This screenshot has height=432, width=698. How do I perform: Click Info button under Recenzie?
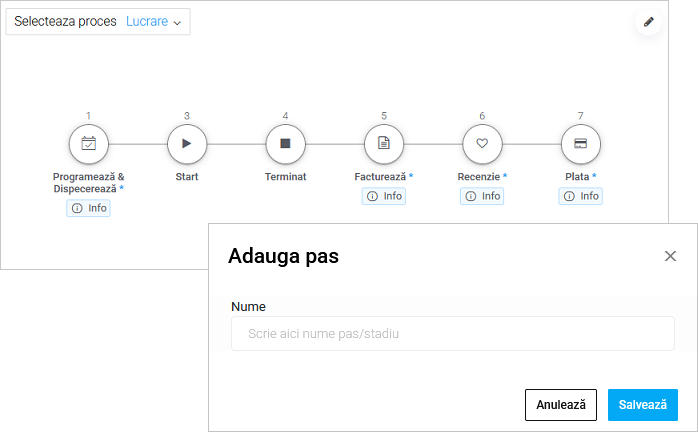coord(482,196)
